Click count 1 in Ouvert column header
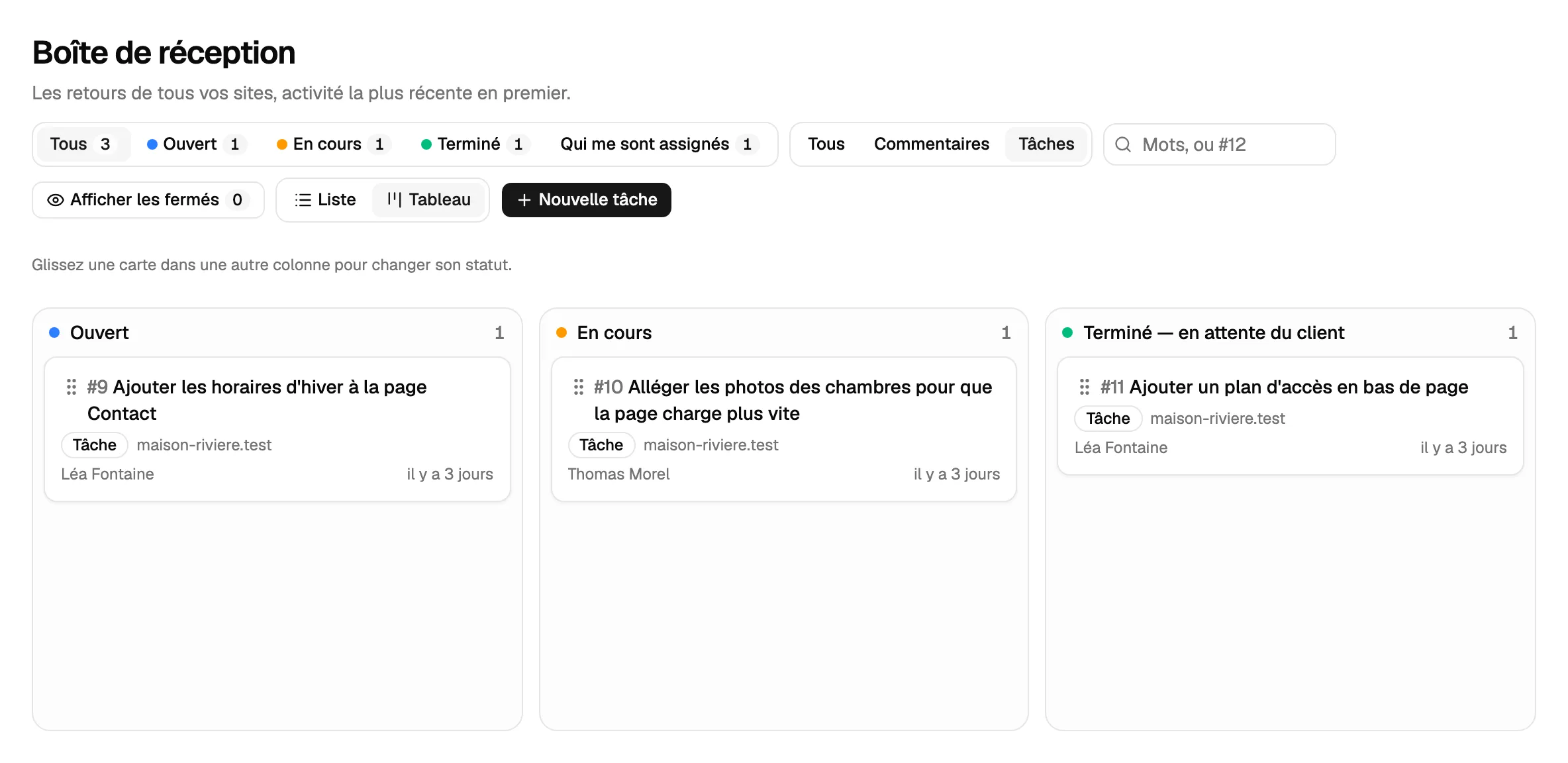1568x763 pixels. pyautogui.click(x=499, y=332)
